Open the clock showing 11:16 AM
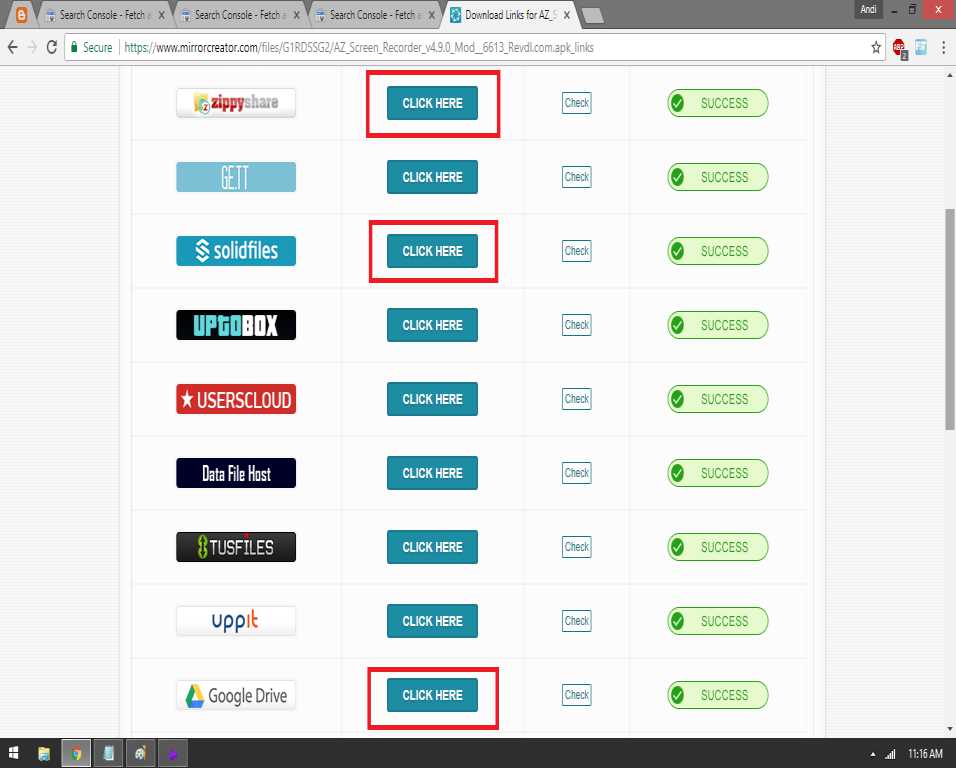 (925, 754)
